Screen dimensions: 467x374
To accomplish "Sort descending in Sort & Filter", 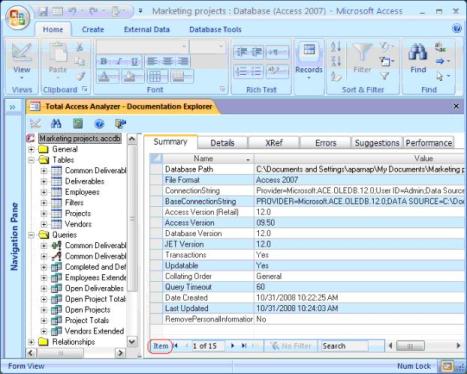I will point(336,61).
